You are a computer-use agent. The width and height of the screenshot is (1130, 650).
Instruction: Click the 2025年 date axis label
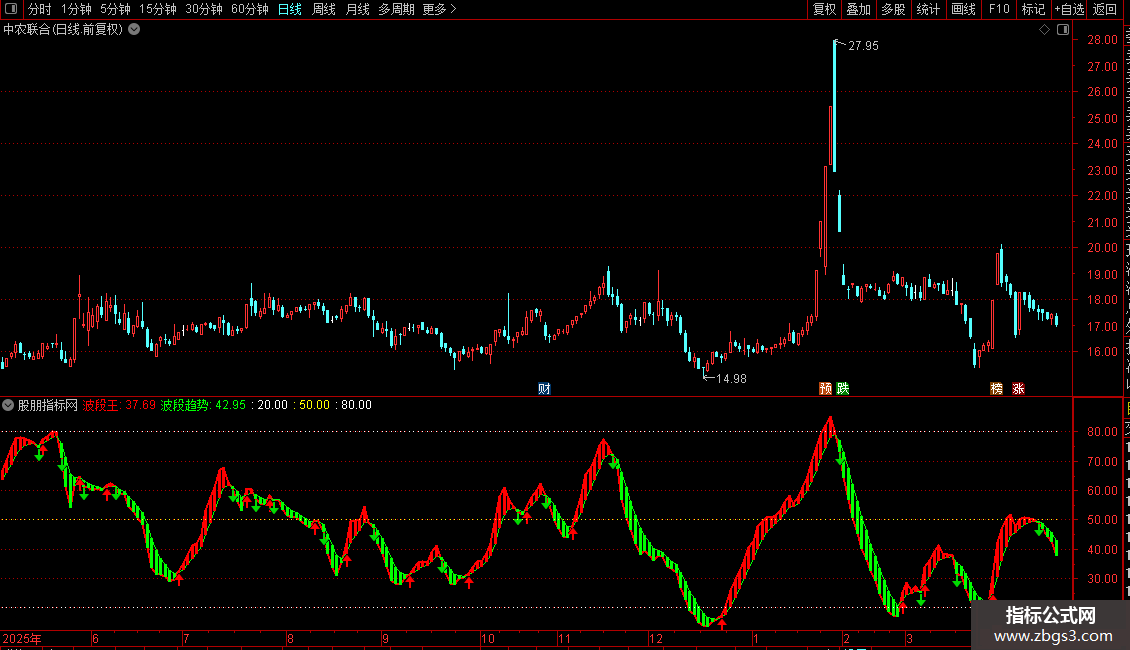click(x=22, y=638)
